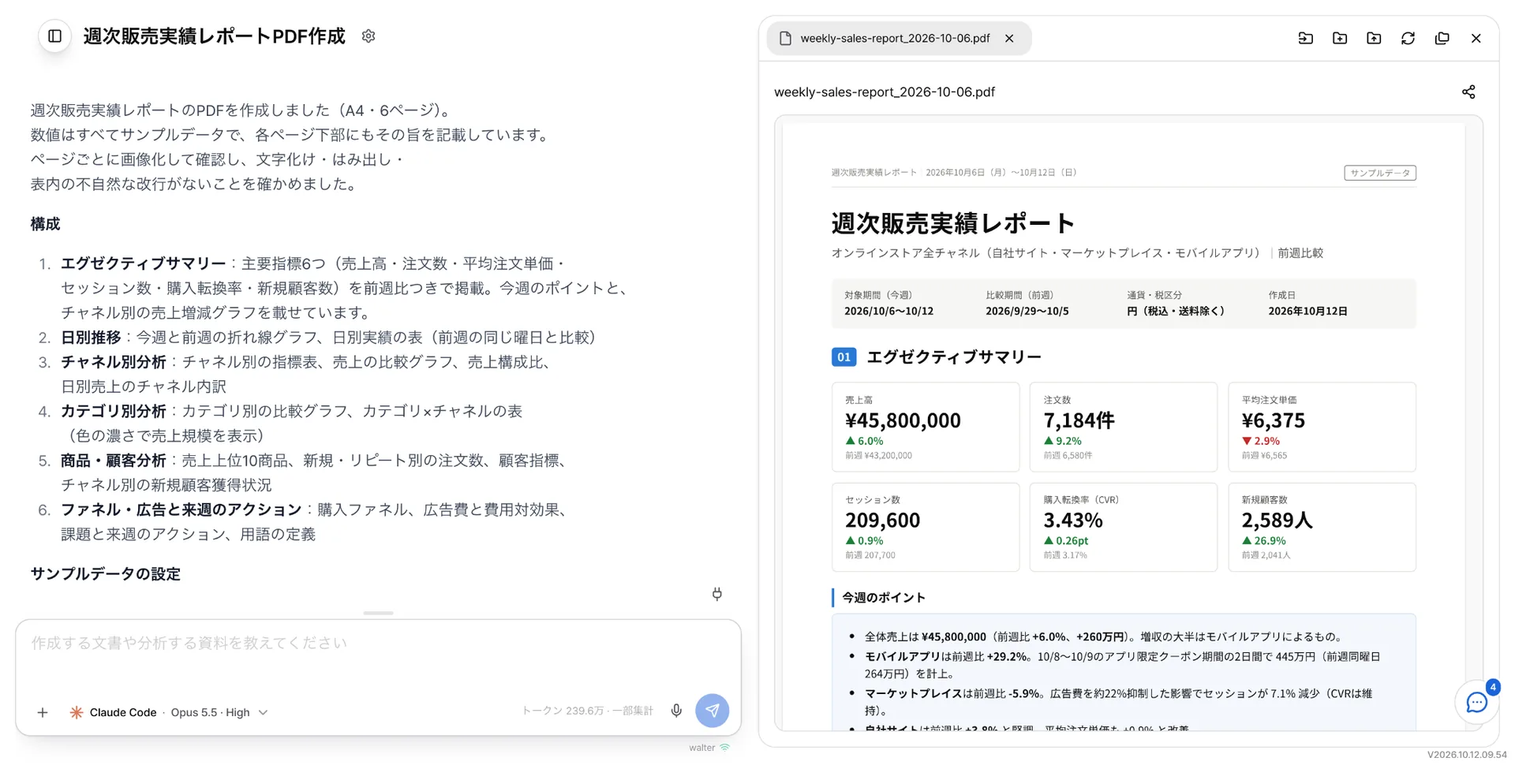Click the new folder plus icon
The width and height of the screenshot is (1515, 784).
coord(1340,38)
